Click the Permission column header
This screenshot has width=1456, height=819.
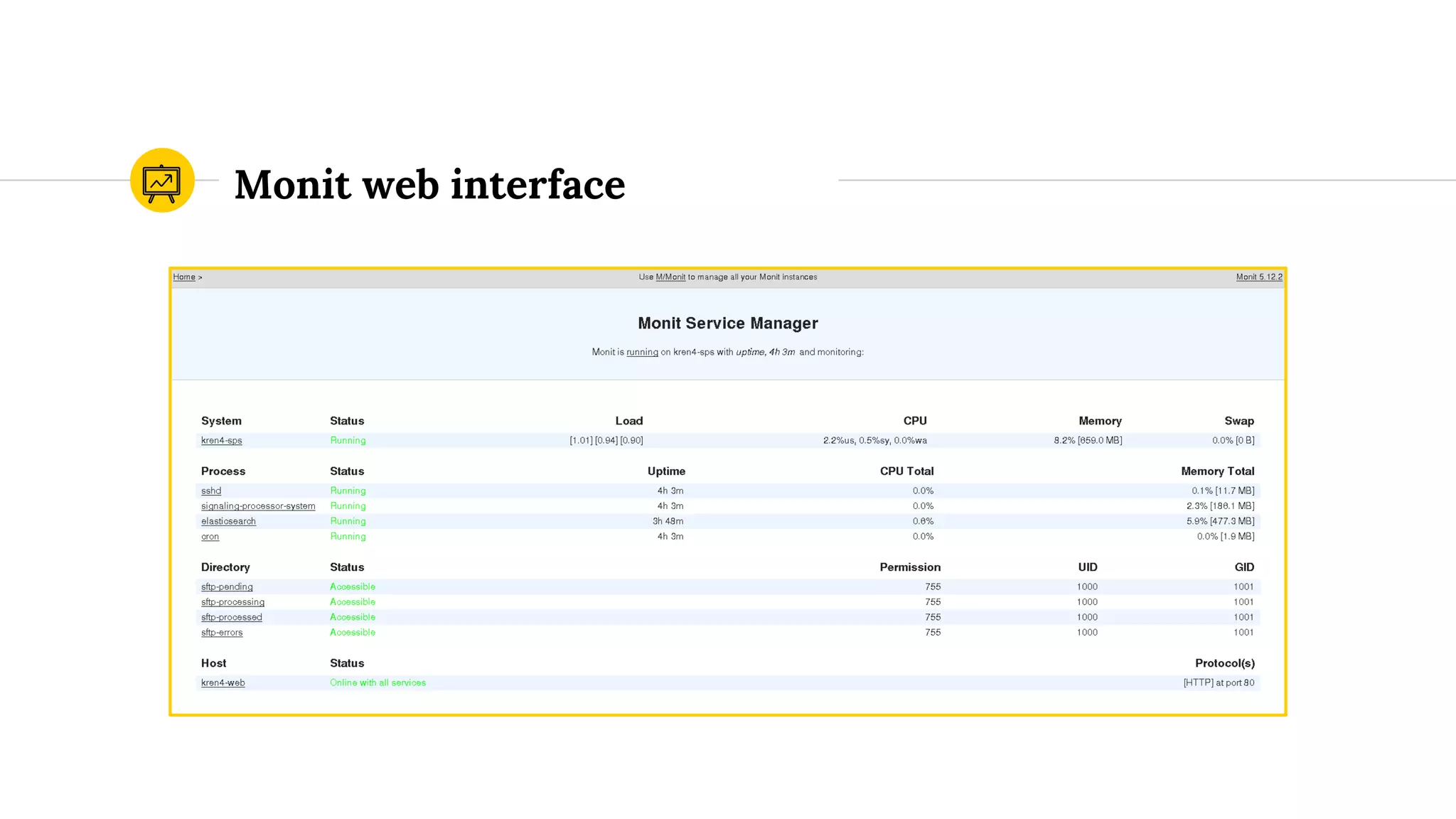[910, 567]
